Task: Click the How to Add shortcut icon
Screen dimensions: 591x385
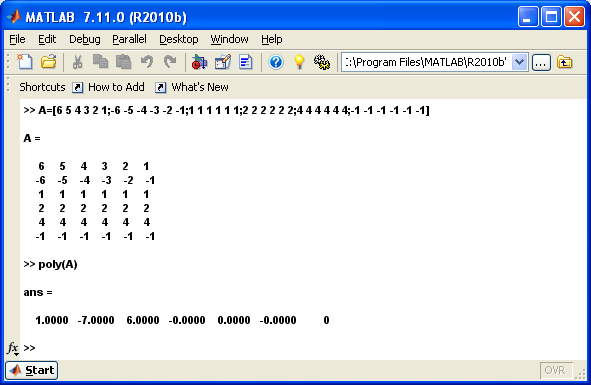Action: 77,87
